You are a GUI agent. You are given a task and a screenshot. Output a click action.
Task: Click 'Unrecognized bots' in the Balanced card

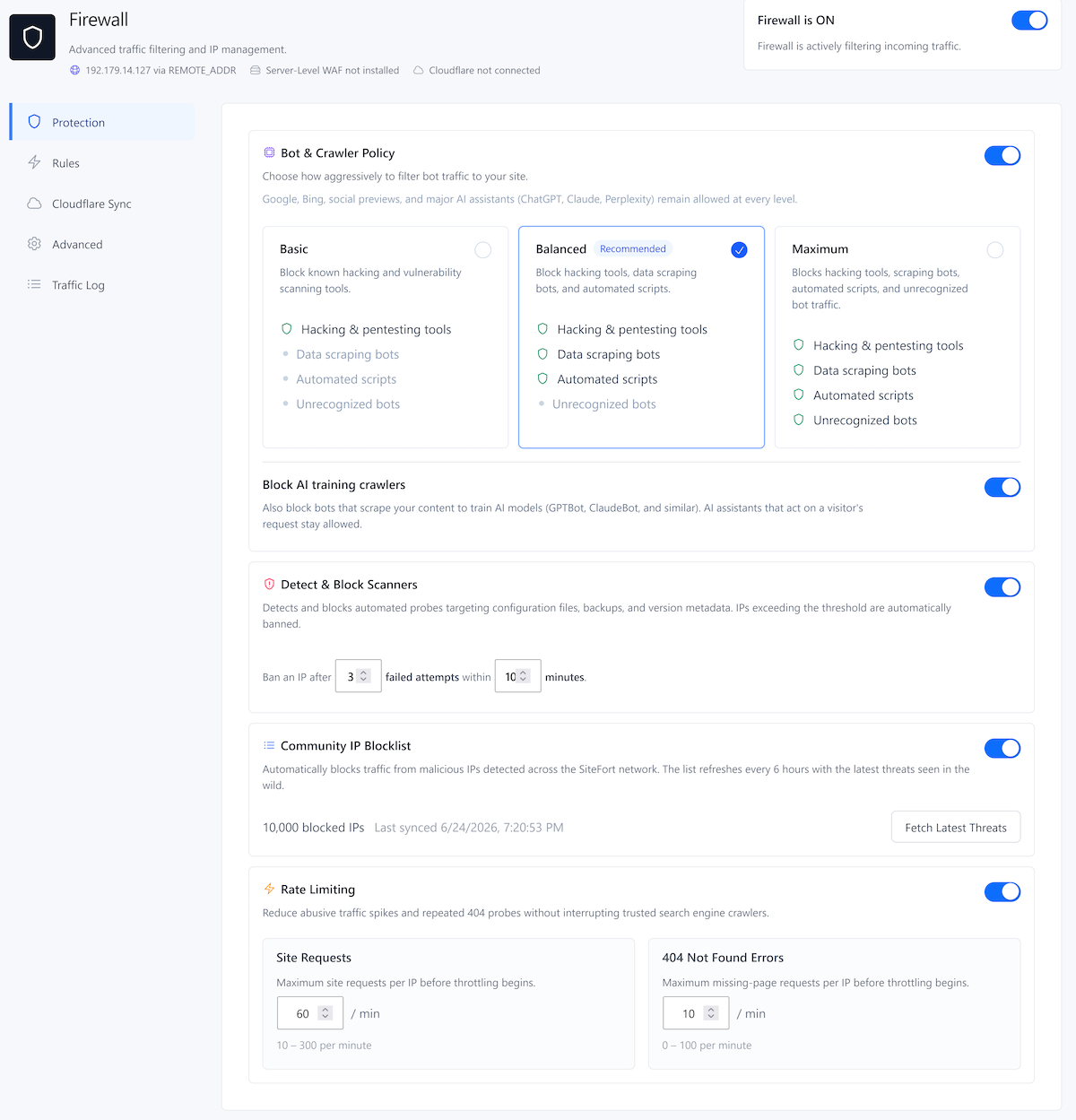point(604,404)
